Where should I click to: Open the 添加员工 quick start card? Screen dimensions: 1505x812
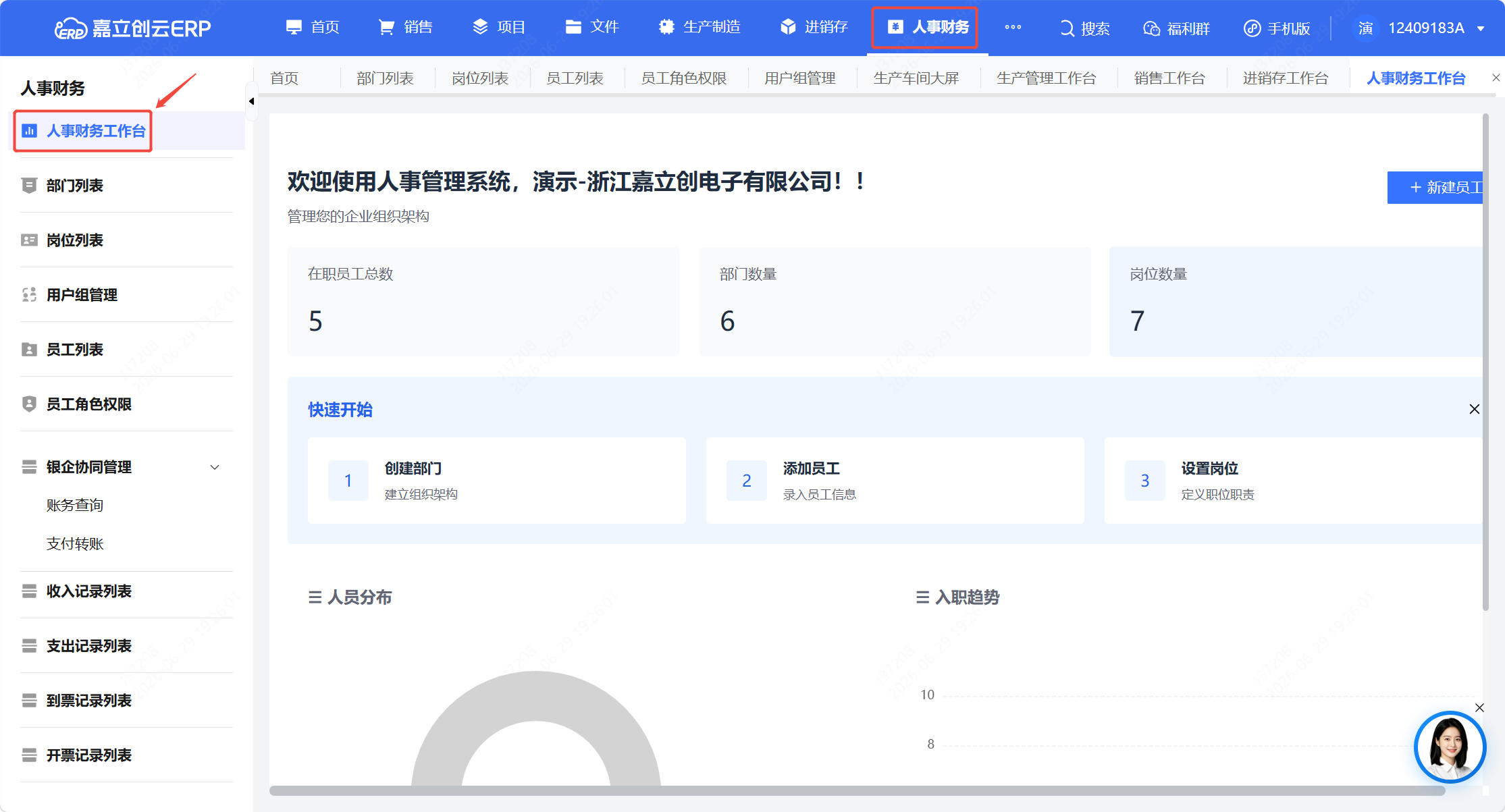tap(895, 481)
